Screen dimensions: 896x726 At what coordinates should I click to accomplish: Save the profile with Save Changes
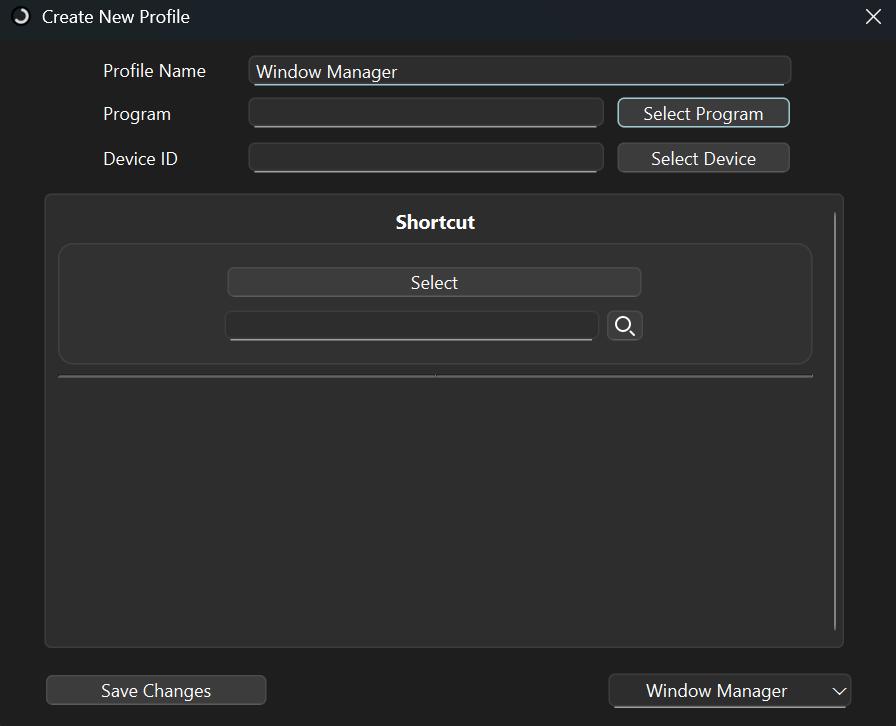pyautogui.click(x=156, y=691)
